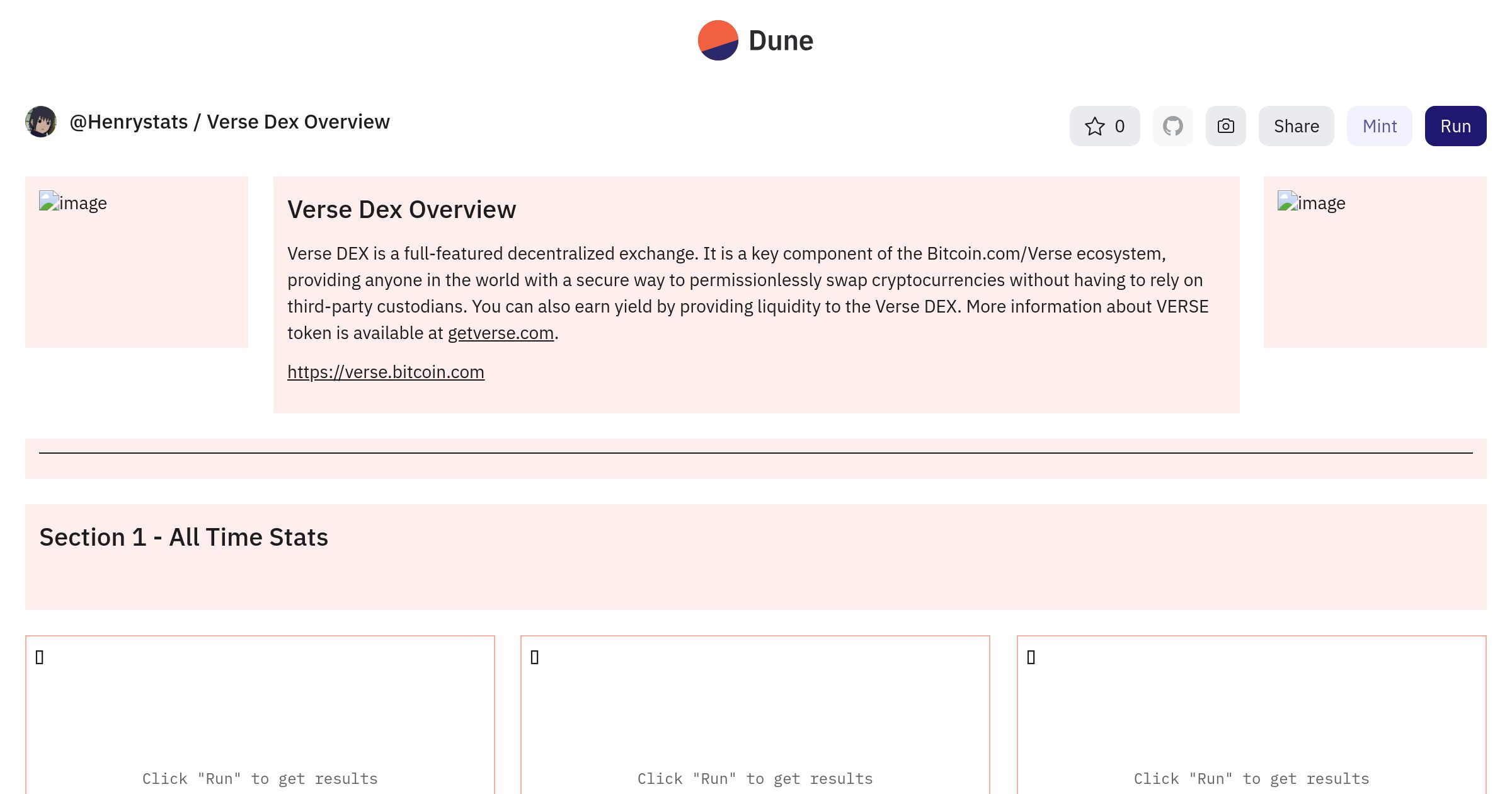Click the Share button icon
Image resolution: width=1512 pixels, height=794 pixels.
pos(1296,125)
